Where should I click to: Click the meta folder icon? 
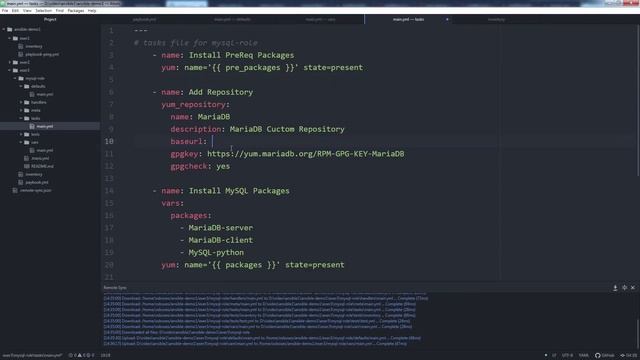point(27,110)
